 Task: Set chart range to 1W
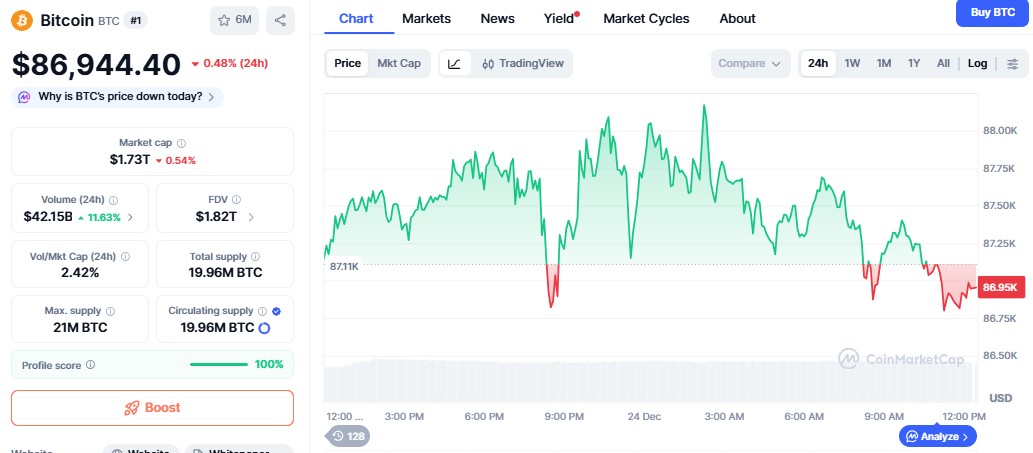[x=852, y=63]
